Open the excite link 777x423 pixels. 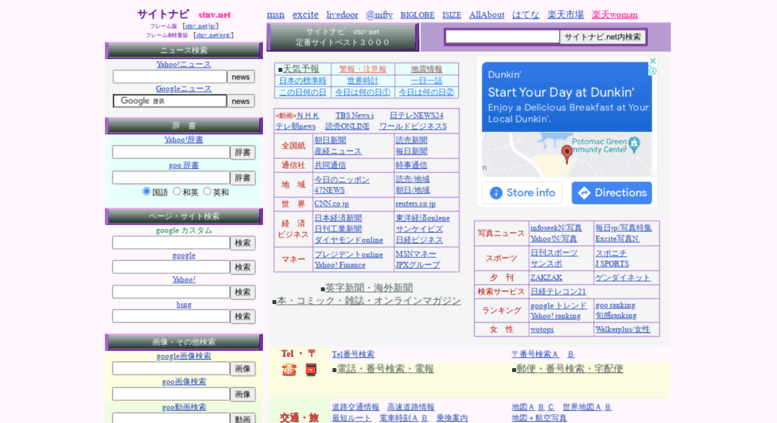305,15
